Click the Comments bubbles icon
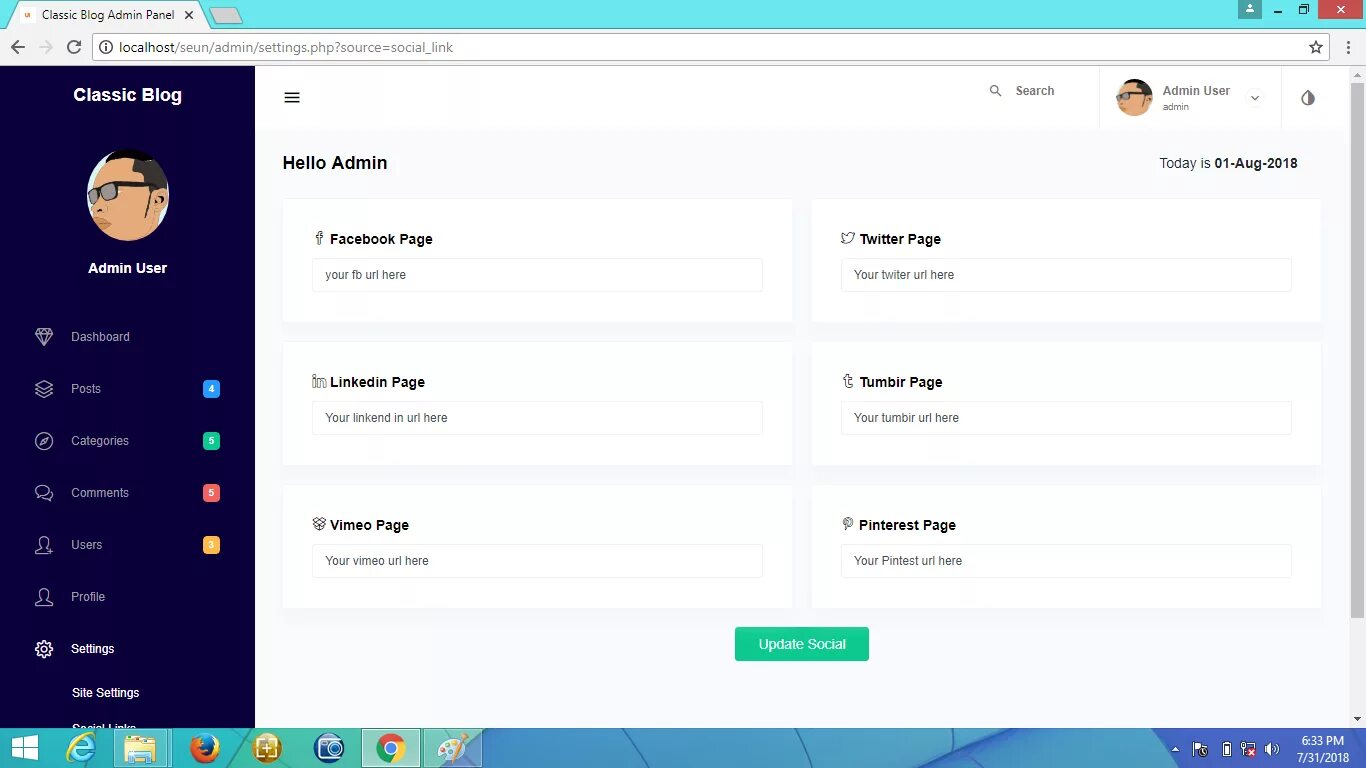 tap(44, 493)
